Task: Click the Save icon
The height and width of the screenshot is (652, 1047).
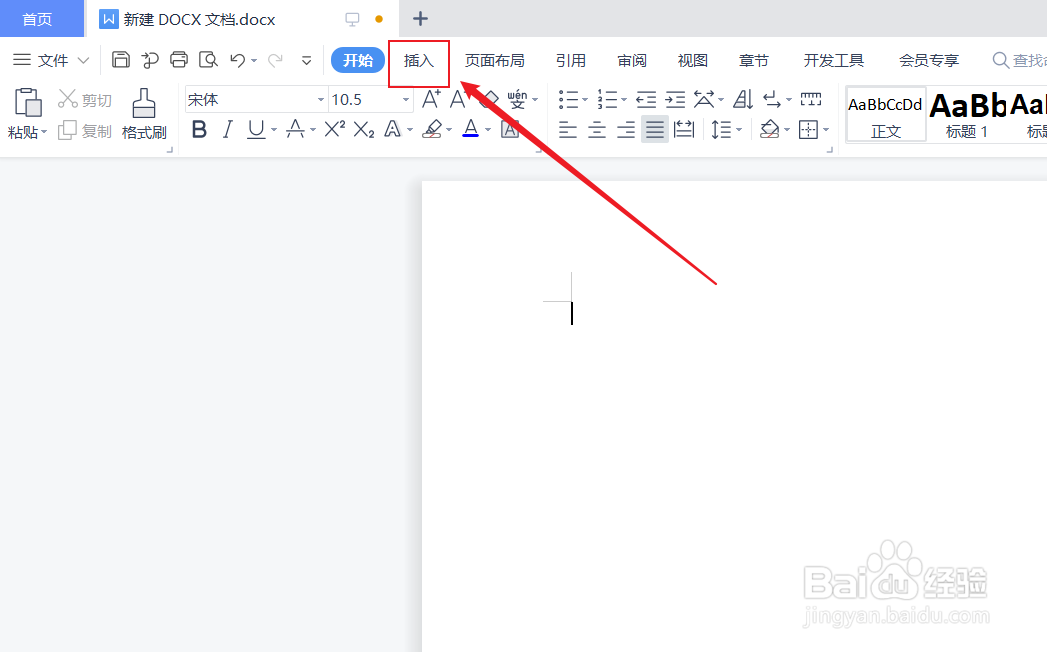Action: click(120, 59)
